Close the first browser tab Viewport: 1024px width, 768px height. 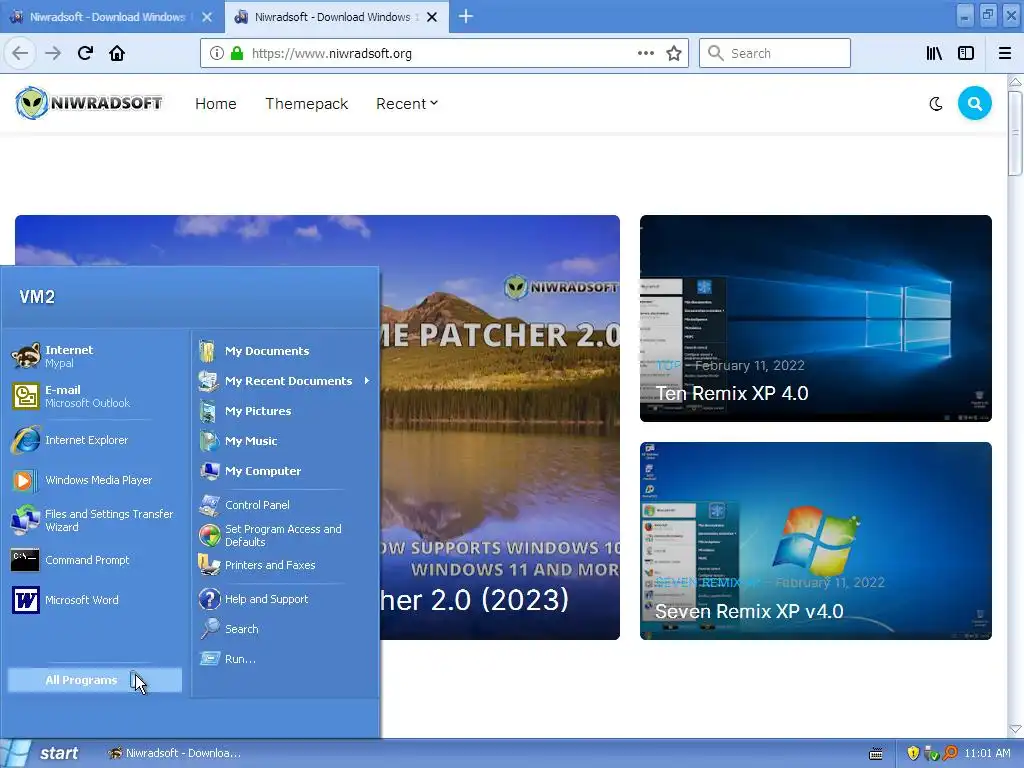(x=207, y=17)
